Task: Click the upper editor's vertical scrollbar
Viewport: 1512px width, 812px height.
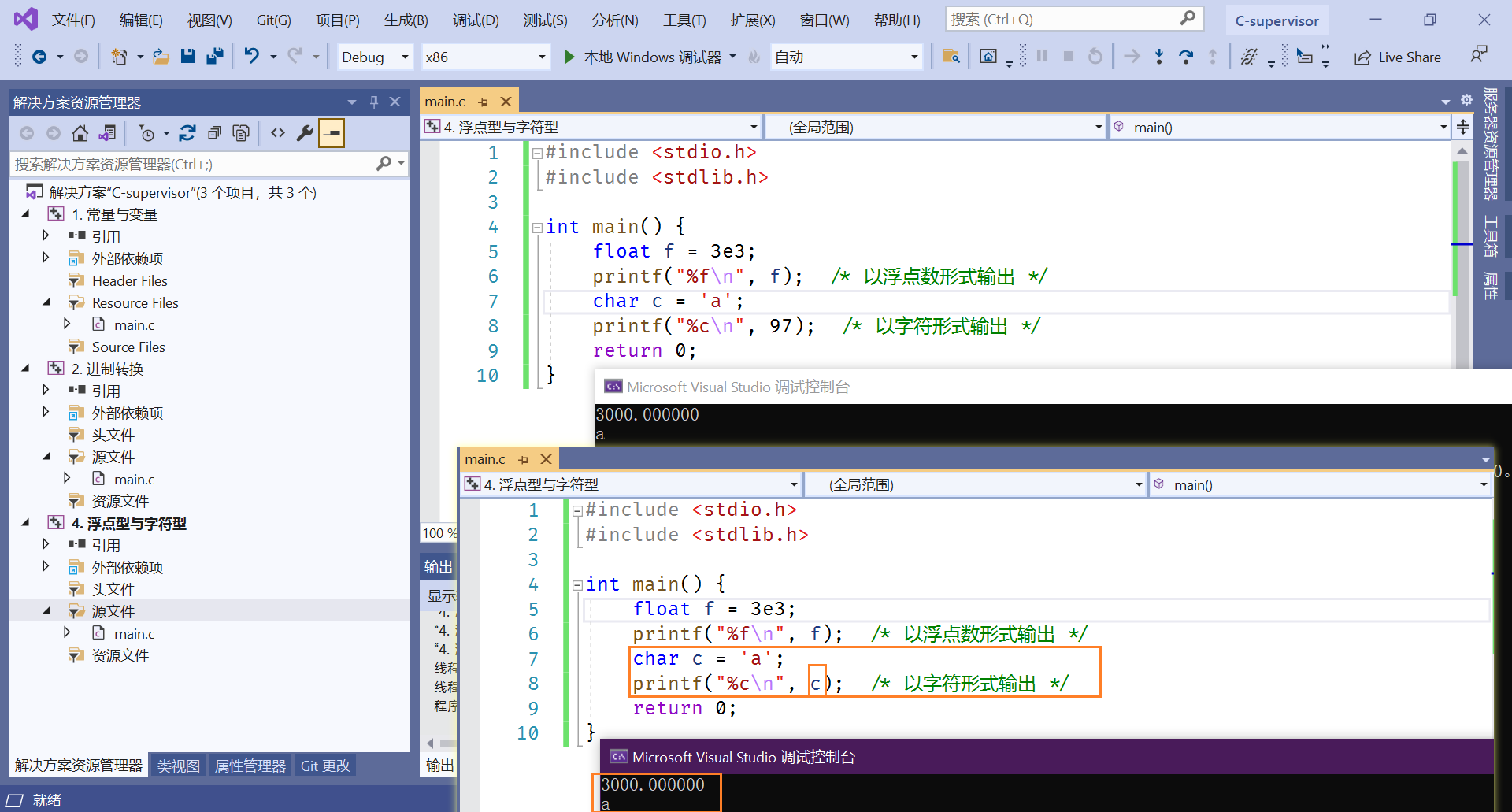Action: point(1462,260)
